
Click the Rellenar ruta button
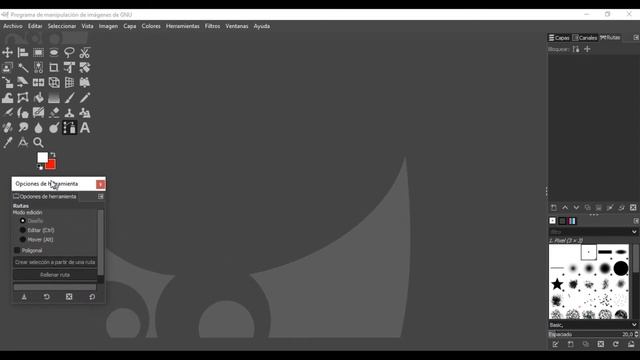55,275
